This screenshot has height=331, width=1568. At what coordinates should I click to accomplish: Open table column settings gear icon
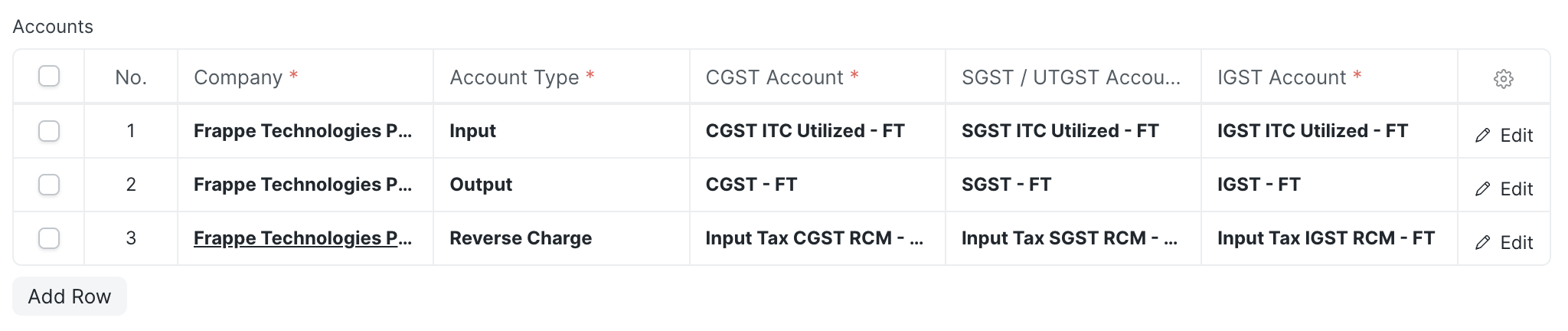1503,78
